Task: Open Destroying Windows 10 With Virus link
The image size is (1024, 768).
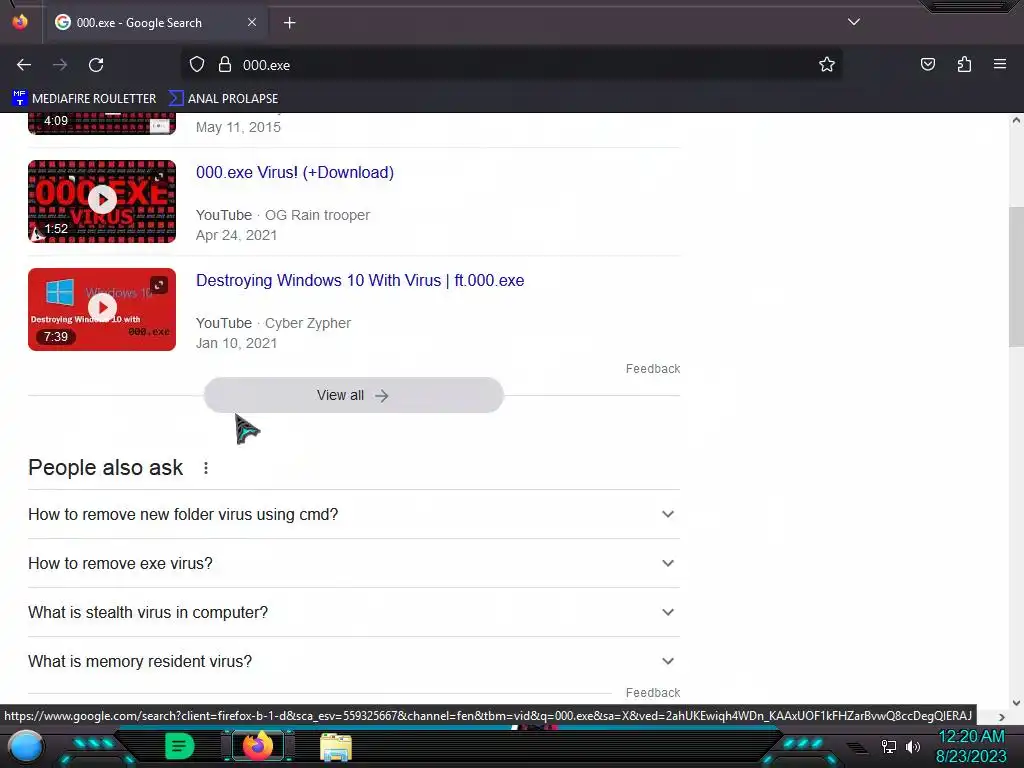Action: pos(360,280)
